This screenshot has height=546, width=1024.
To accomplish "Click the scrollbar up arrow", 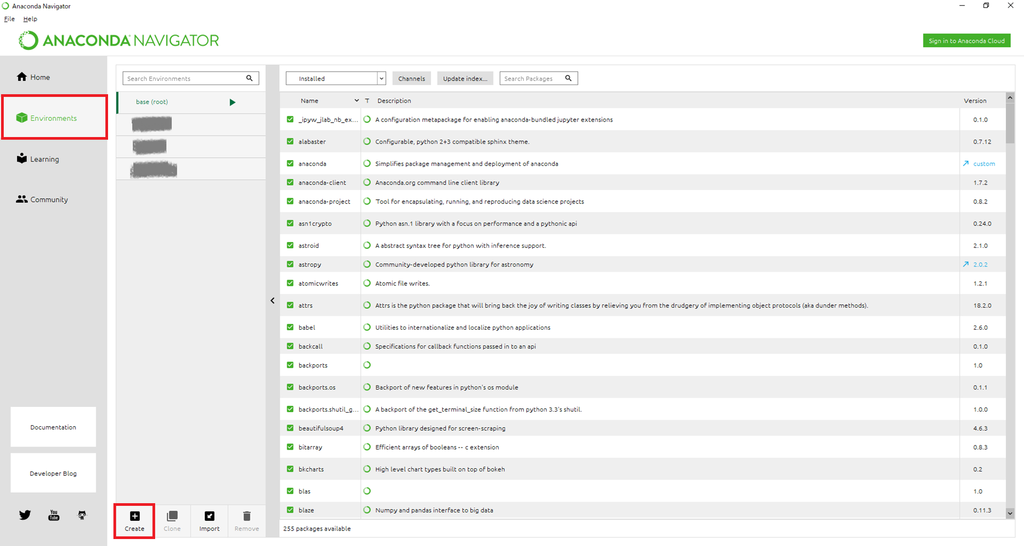I will coord(1010,97).
